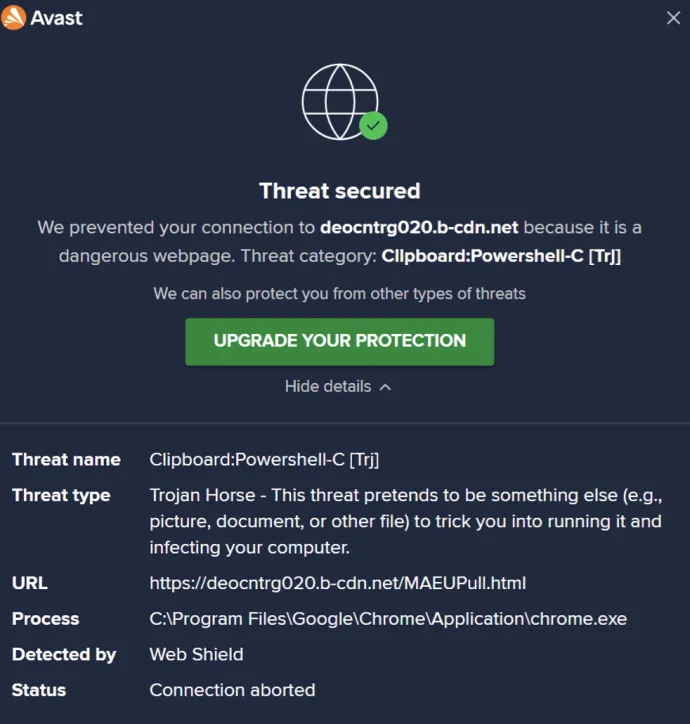This screenshot has width=690, height=724.
Task: Click the bold deocntrg020.b-cdn.net domain text
Action: [419, 227]
